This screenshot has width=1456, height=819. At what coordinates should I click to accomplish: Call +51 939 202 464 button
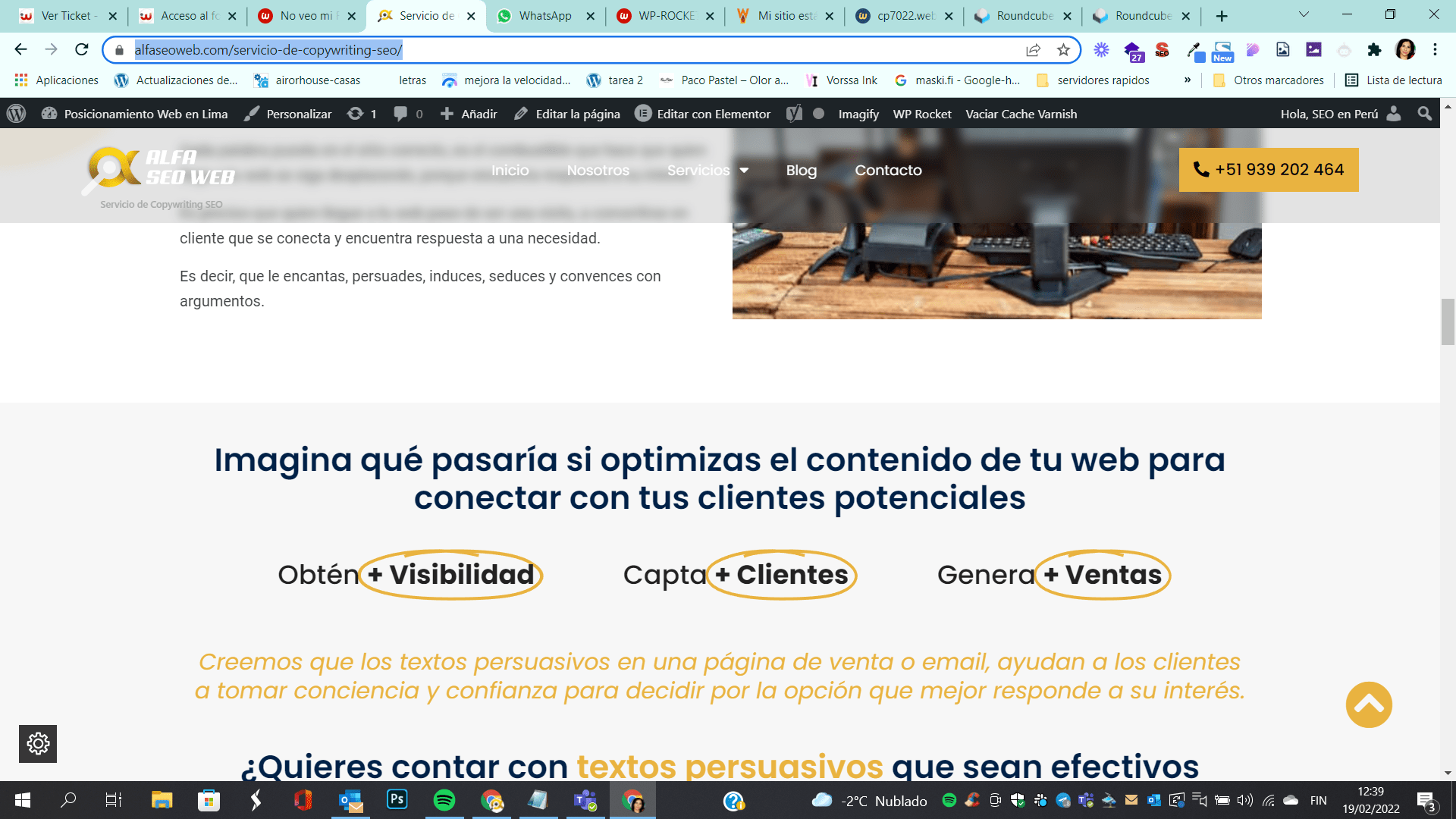coord(1269,170)
